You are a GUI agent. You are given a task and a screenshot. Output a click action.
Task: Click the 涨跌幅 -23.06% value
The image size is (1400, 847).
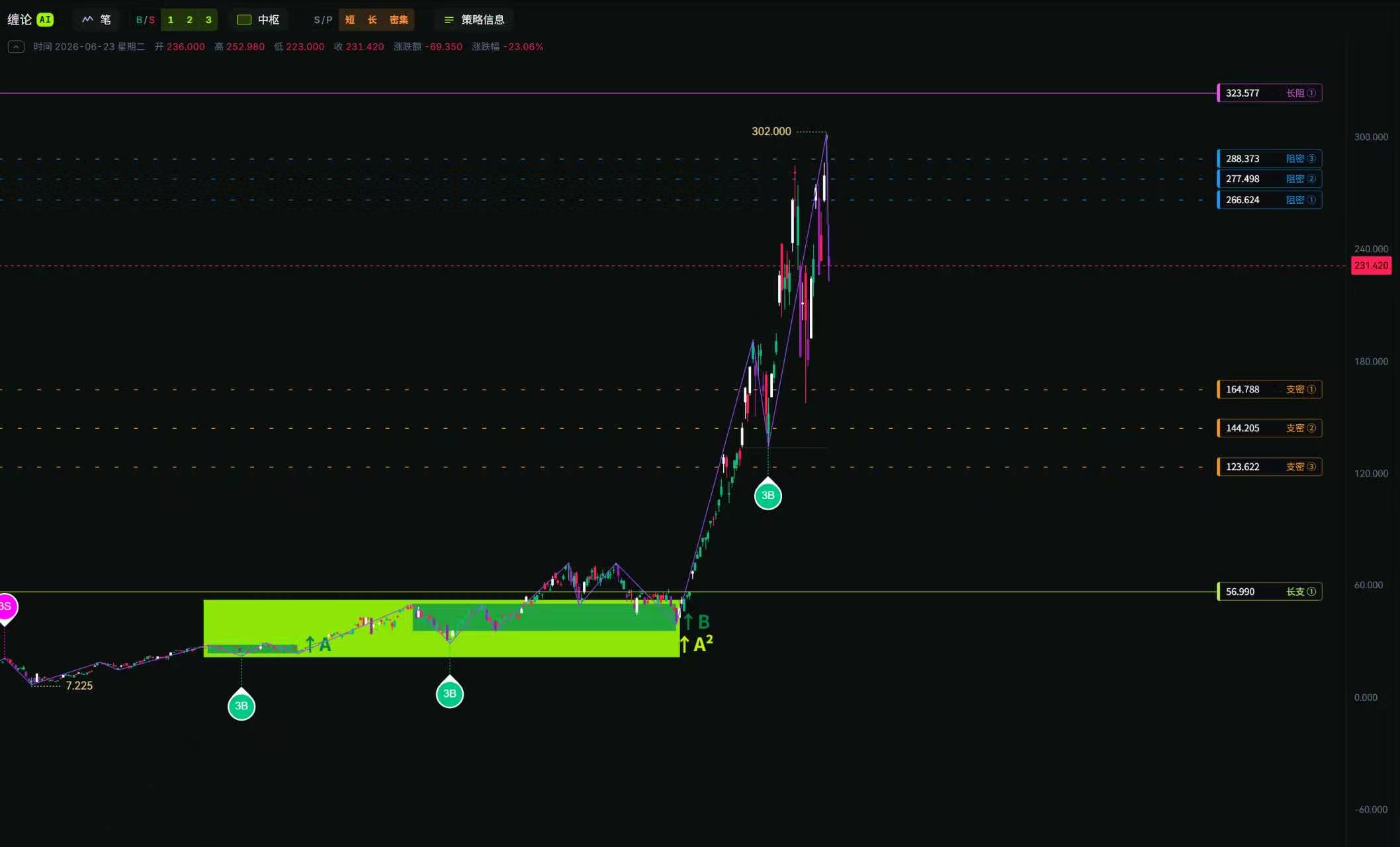tap(523, 47)
